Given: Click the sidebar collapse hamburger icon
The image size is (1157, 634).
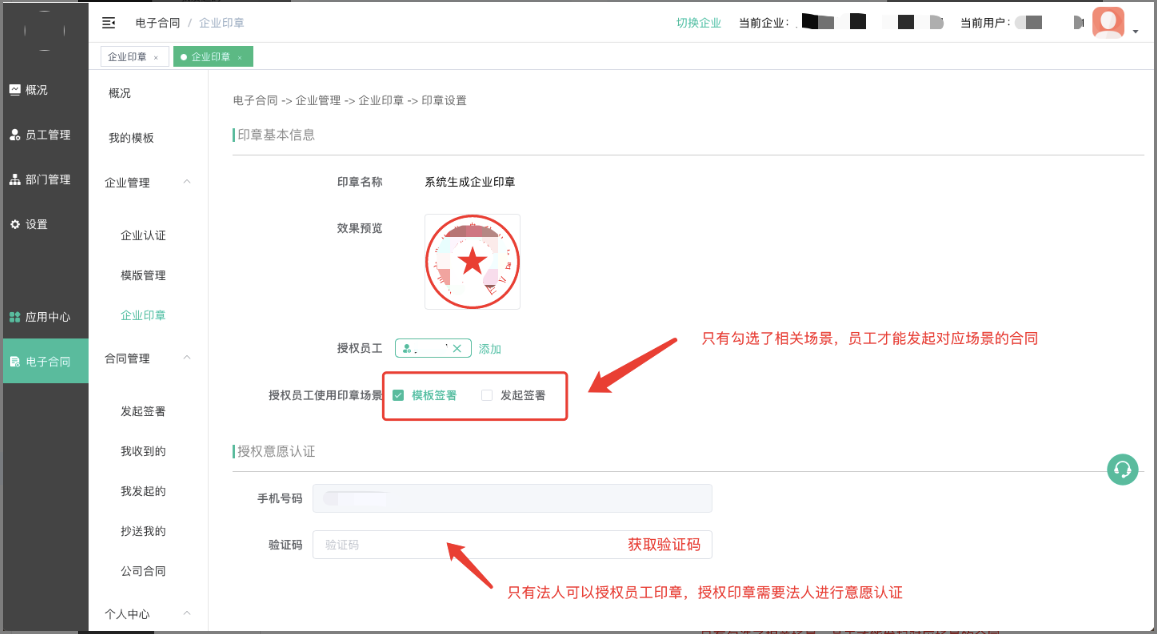Looking at the screenshot, I should [109, 22].
